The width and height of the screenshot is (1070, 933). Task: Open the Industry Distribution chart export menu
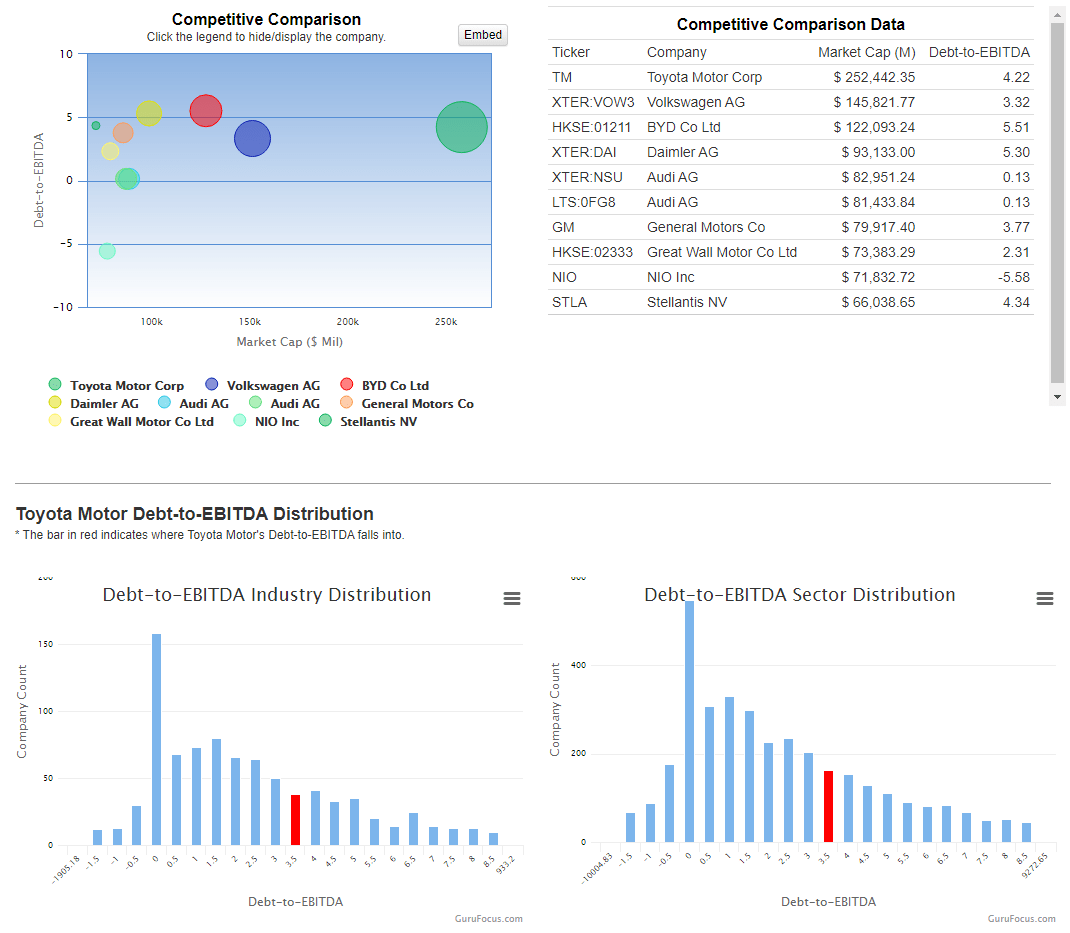click(512, 598)
